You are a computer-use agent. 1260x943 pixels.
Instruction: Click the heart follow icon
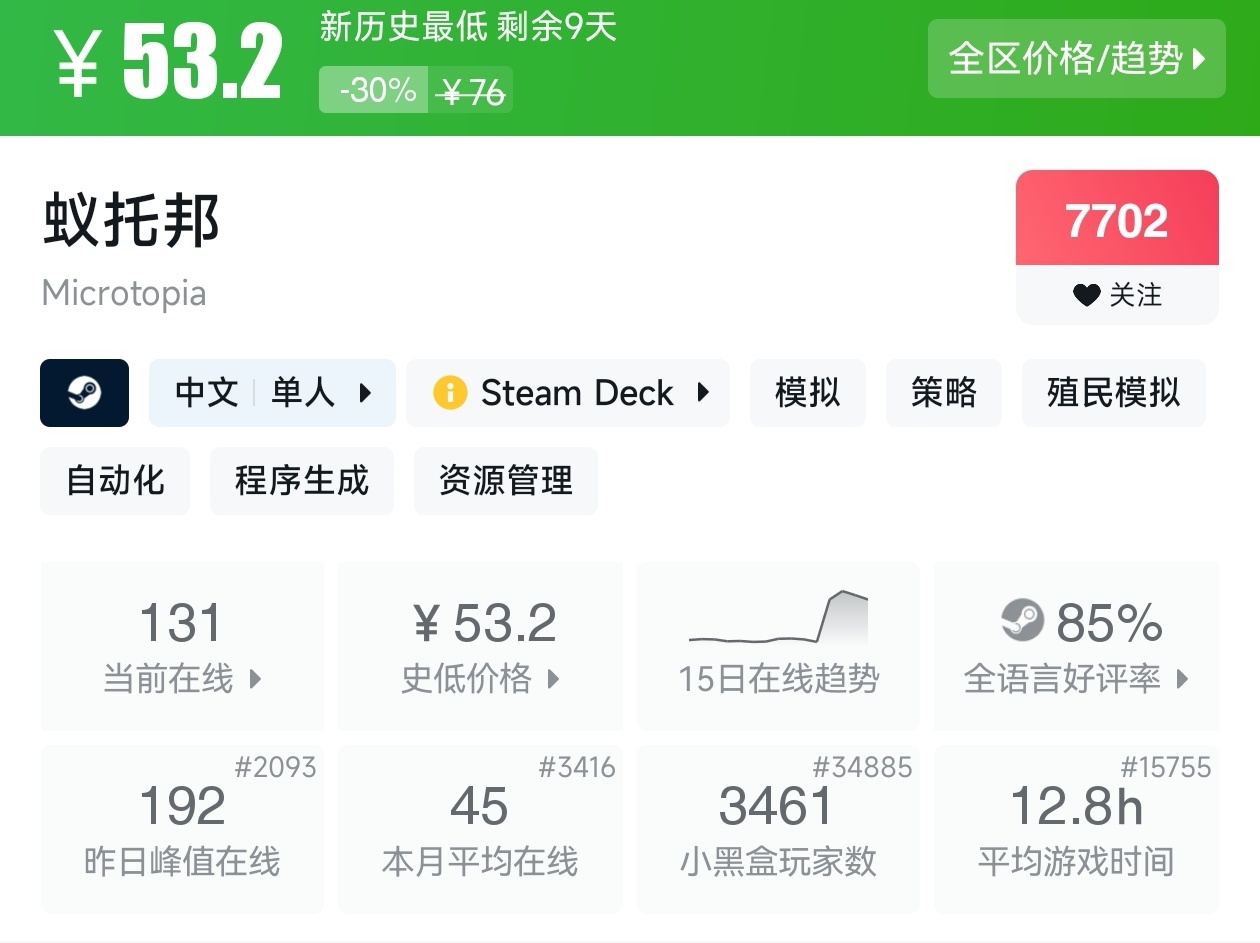pos(1086,295)
